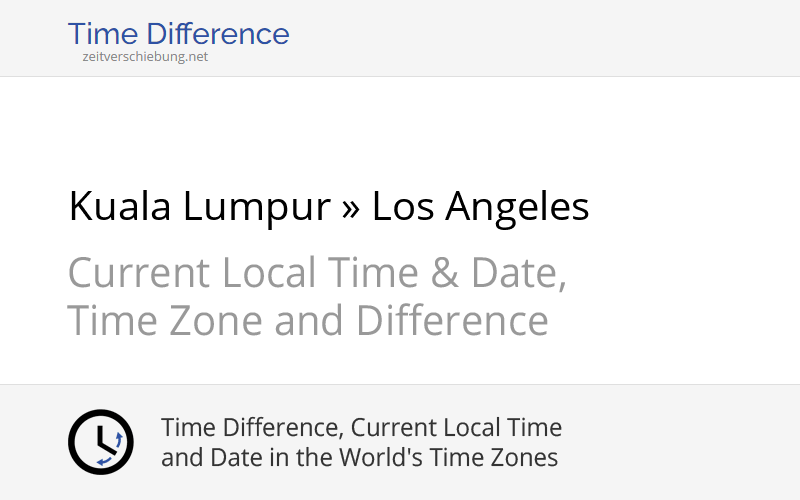The height and width of the screenshot is (500, 800).
Task: Click the » separator between the cities
Action: pyautogui.click(x=351, y=209)
